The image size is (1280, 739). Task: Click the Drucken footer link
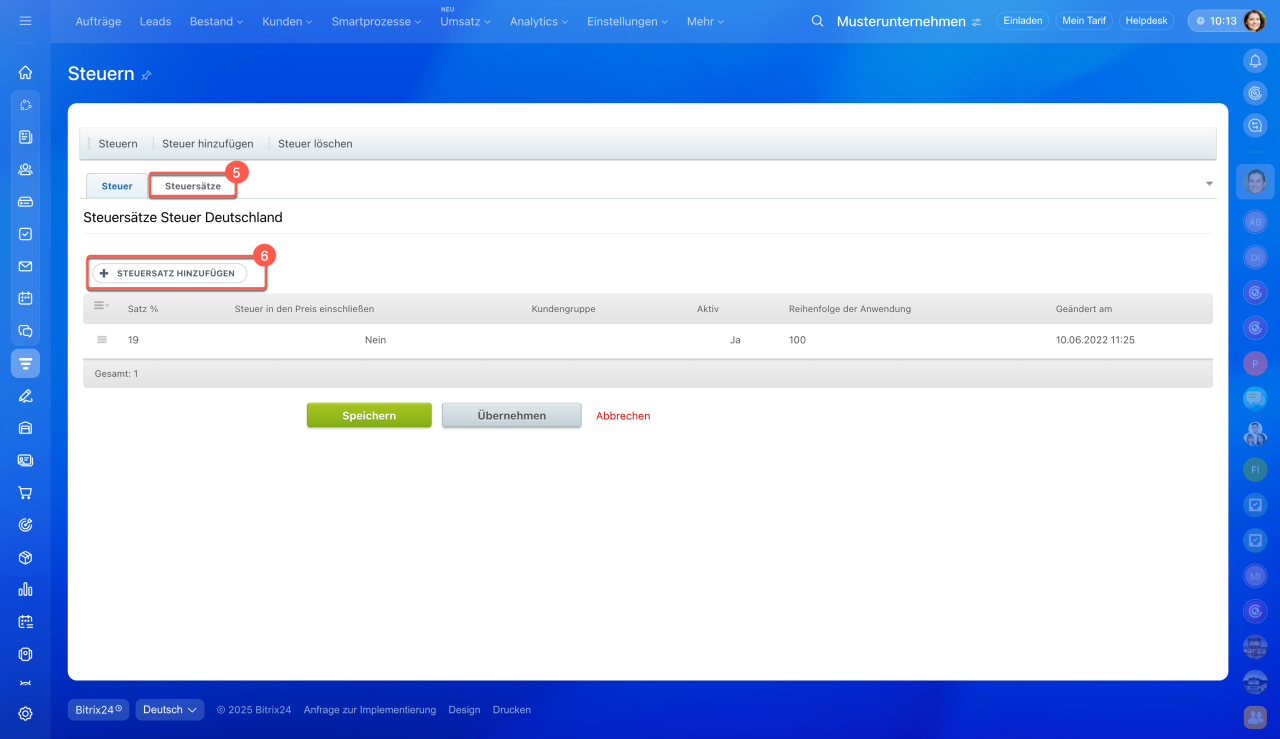[x=512, y=710]
